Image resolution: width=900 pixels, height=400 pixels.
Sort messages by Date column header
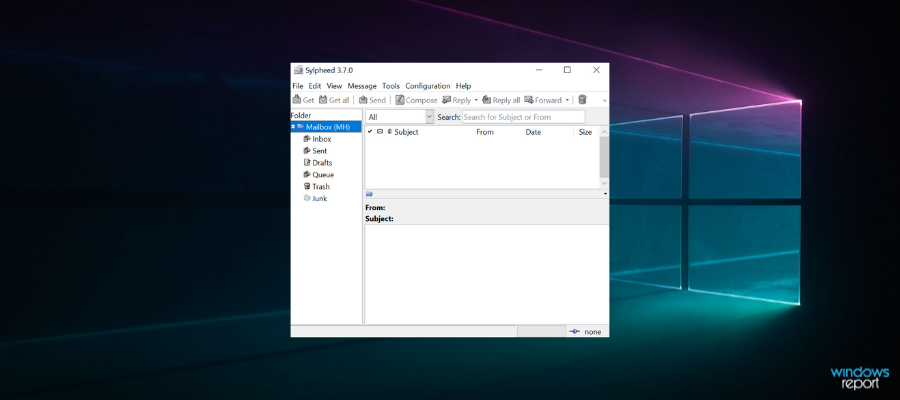point(533,132)
